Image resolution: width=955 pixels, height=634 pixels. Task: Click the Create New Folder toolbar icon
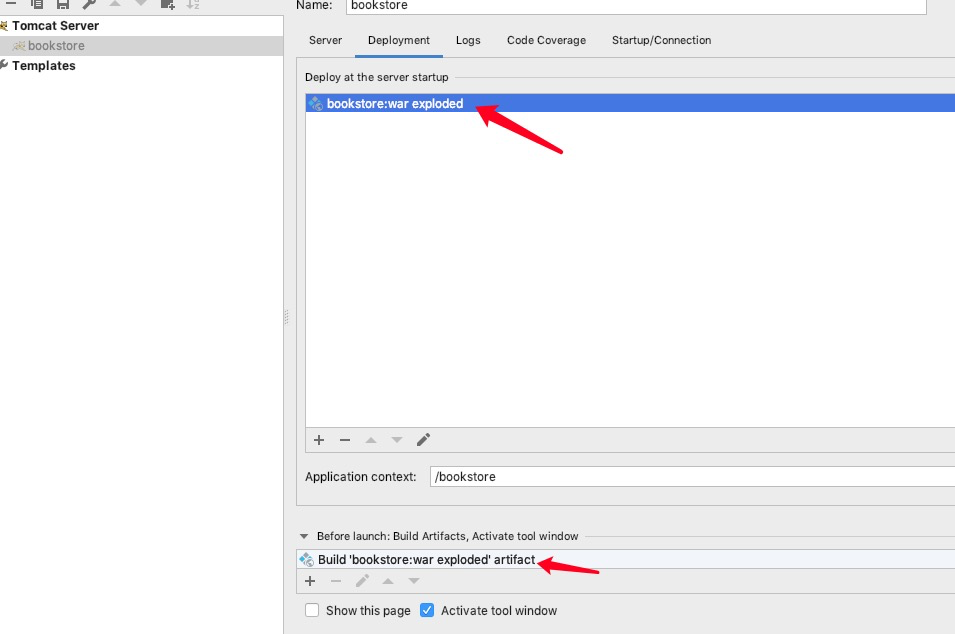click(x=167, y=4)
